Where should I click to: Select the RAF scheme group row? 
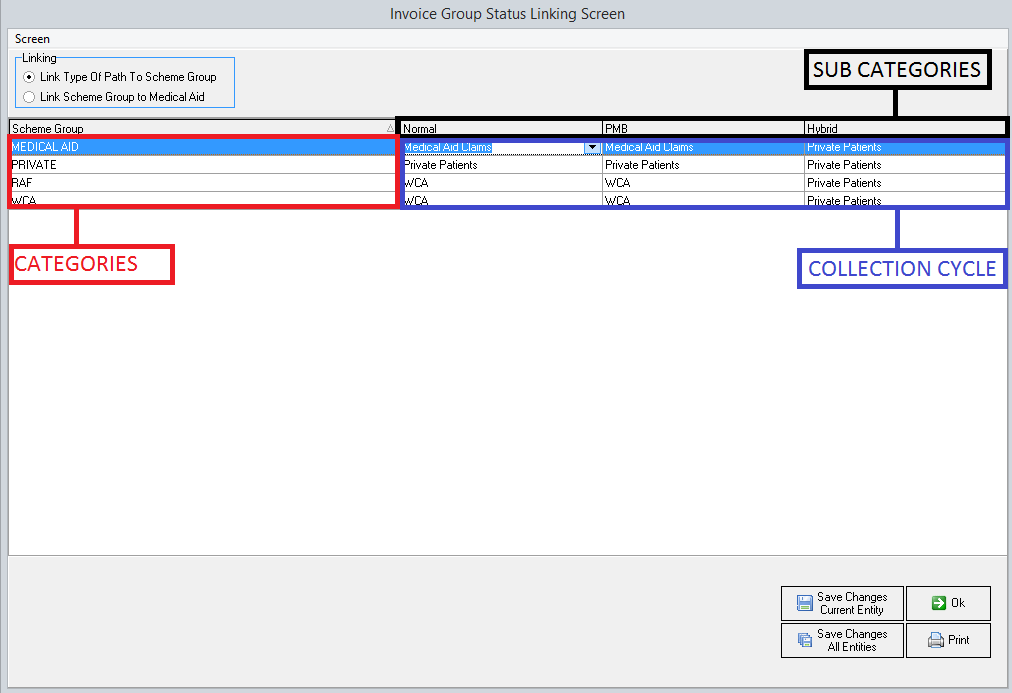tap(203, 183)
